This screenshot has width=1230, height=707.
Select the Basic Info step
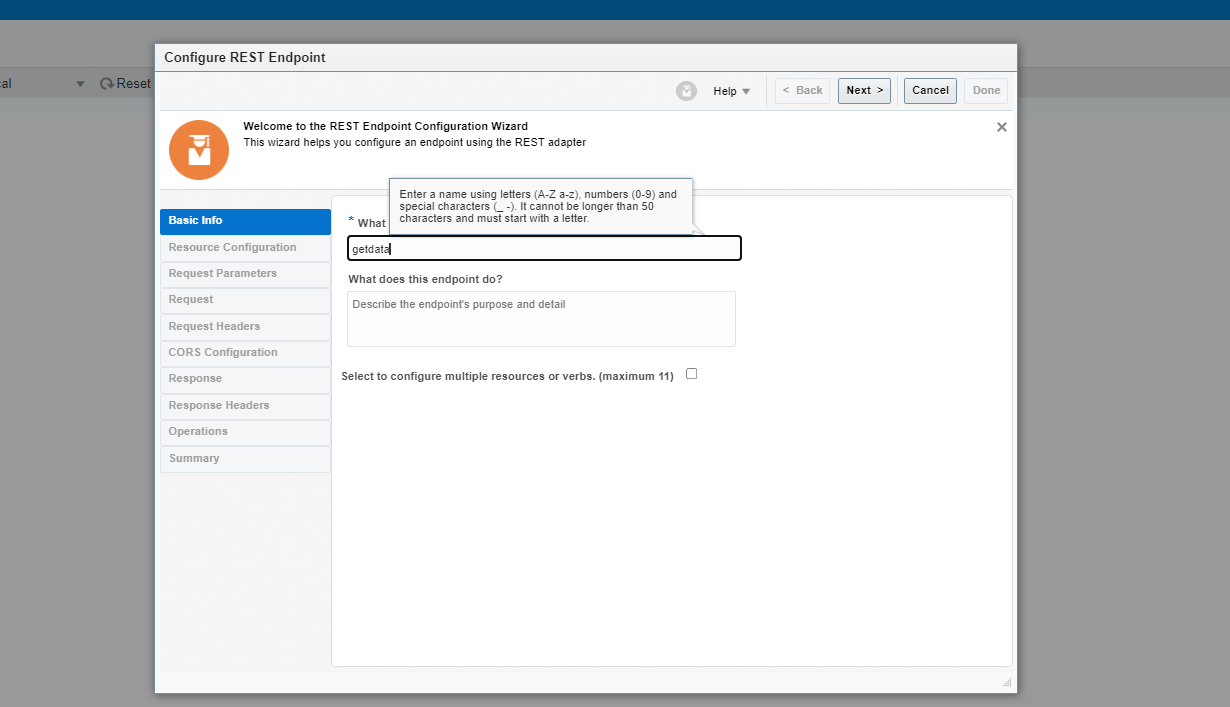pyautogui.click(x=245, y=221)
